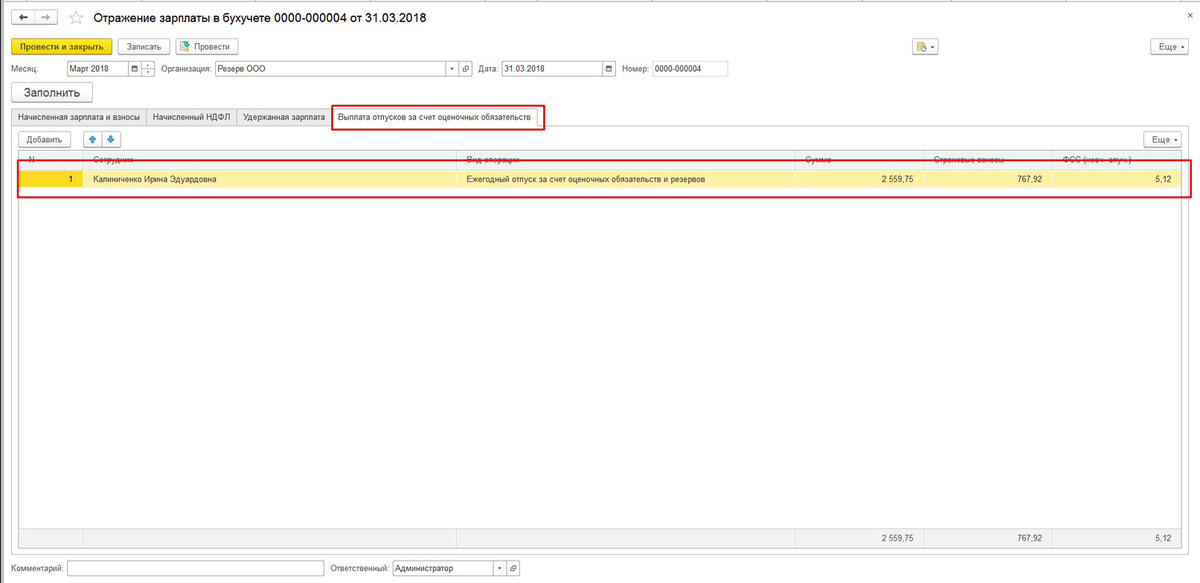Select the 'Организация' field with 'Резерв ООО'
Viewport: 1200px width, 583px height.
coord(330,69)
